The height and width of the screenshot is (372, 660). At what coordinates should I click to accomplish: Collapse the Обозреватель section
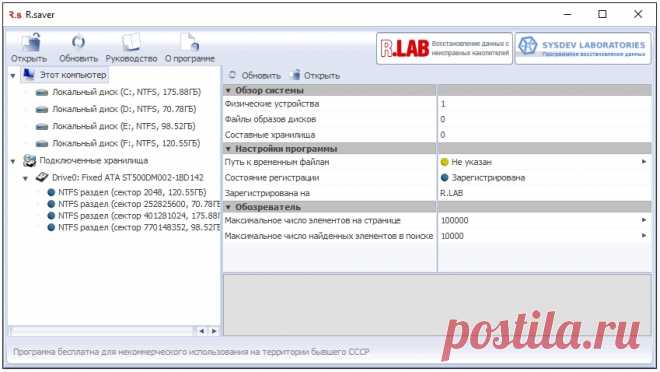(228, 207)
